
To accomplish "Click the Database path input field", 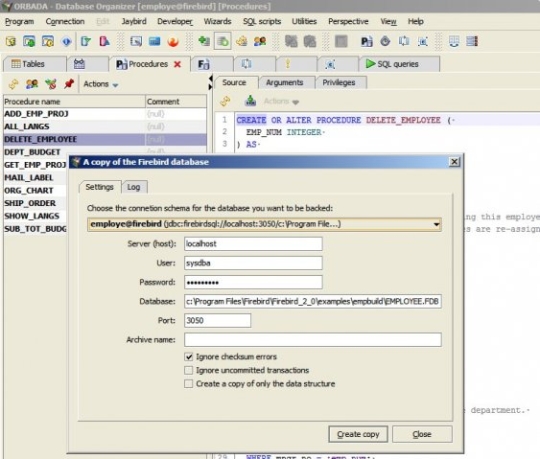I will pyautogui.click(x=313, y=302).
